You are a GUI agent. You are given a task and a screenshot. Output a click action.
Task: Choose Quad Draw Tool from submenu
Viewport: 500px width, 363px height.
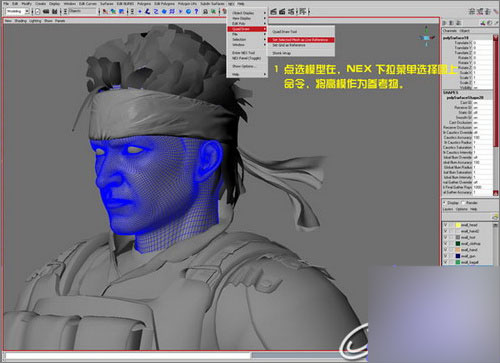285,32
